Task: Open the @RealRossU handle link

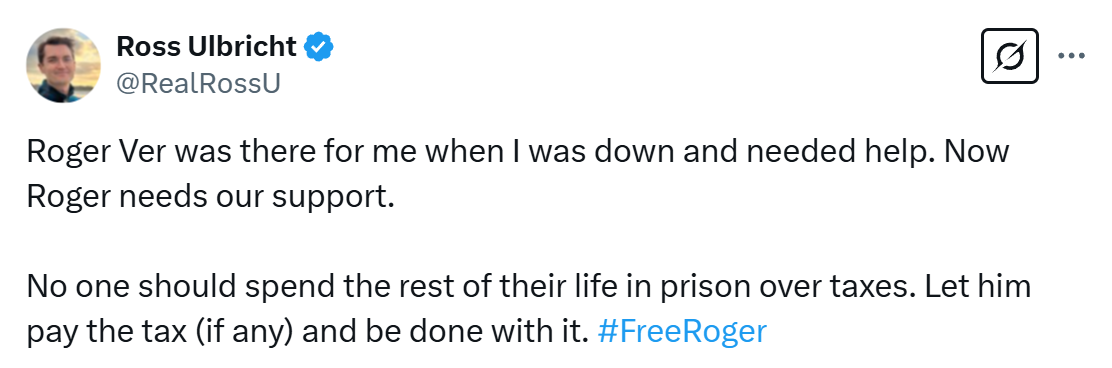Action: point(198,84)
